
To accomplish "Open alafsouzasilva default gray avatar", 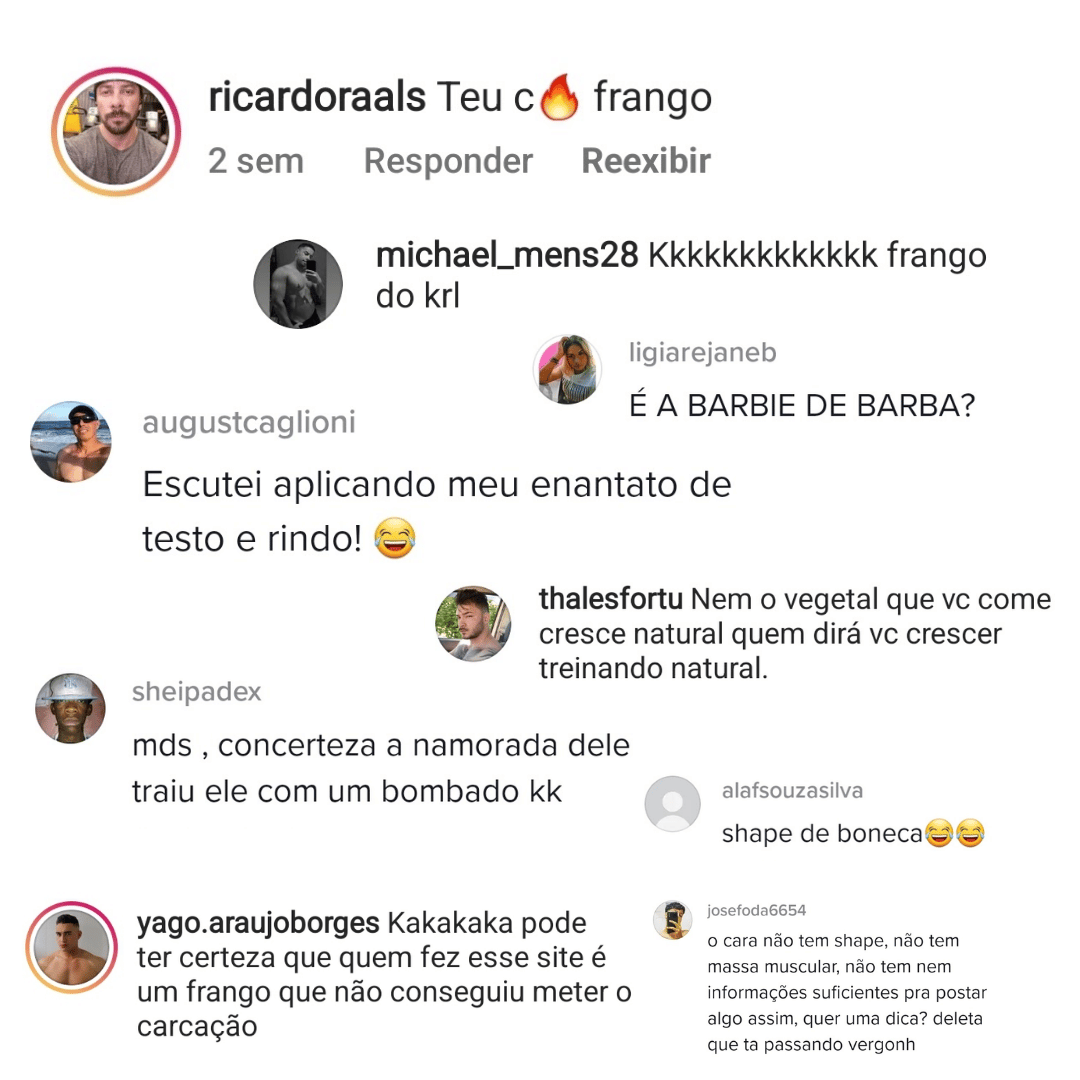I will pos(672,804).
